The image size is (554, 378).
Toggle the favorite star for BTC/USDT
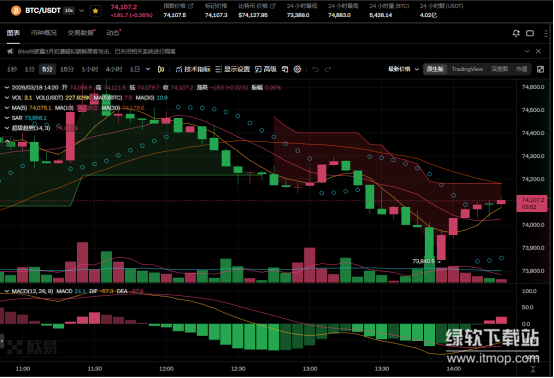click(x=95, y=11)
